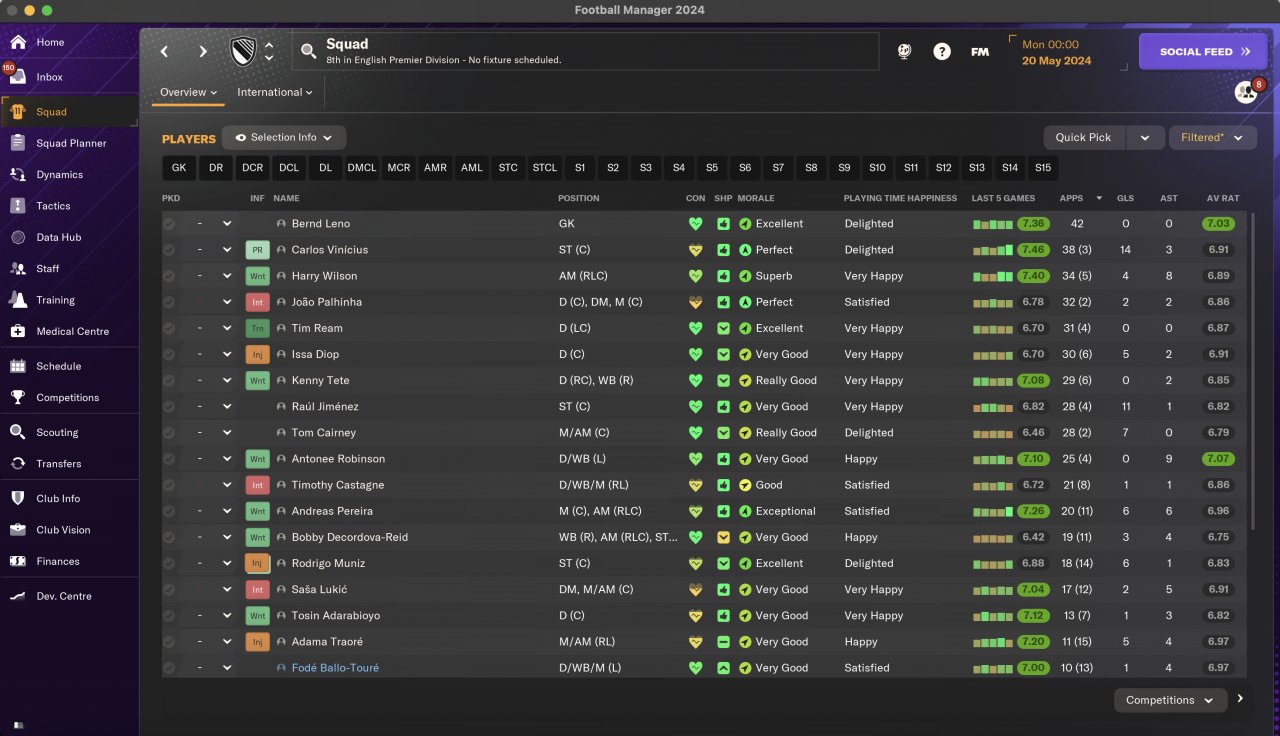This screenshot has width=1280, height=736.
Task: Click the Club Vision icon
Action: pyautogui.click(x=18, y=530)
